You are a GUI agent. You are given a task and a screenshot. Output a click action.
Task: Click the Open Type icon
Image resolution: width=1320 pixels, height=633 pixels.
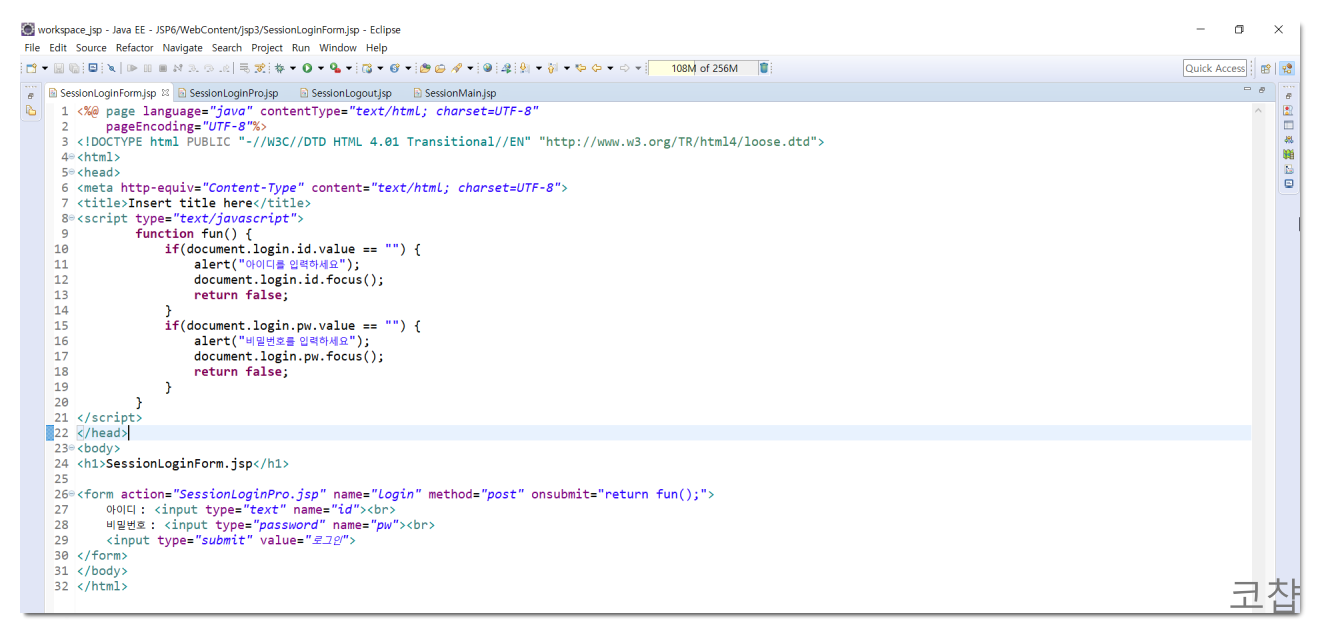tap(425, 68)
